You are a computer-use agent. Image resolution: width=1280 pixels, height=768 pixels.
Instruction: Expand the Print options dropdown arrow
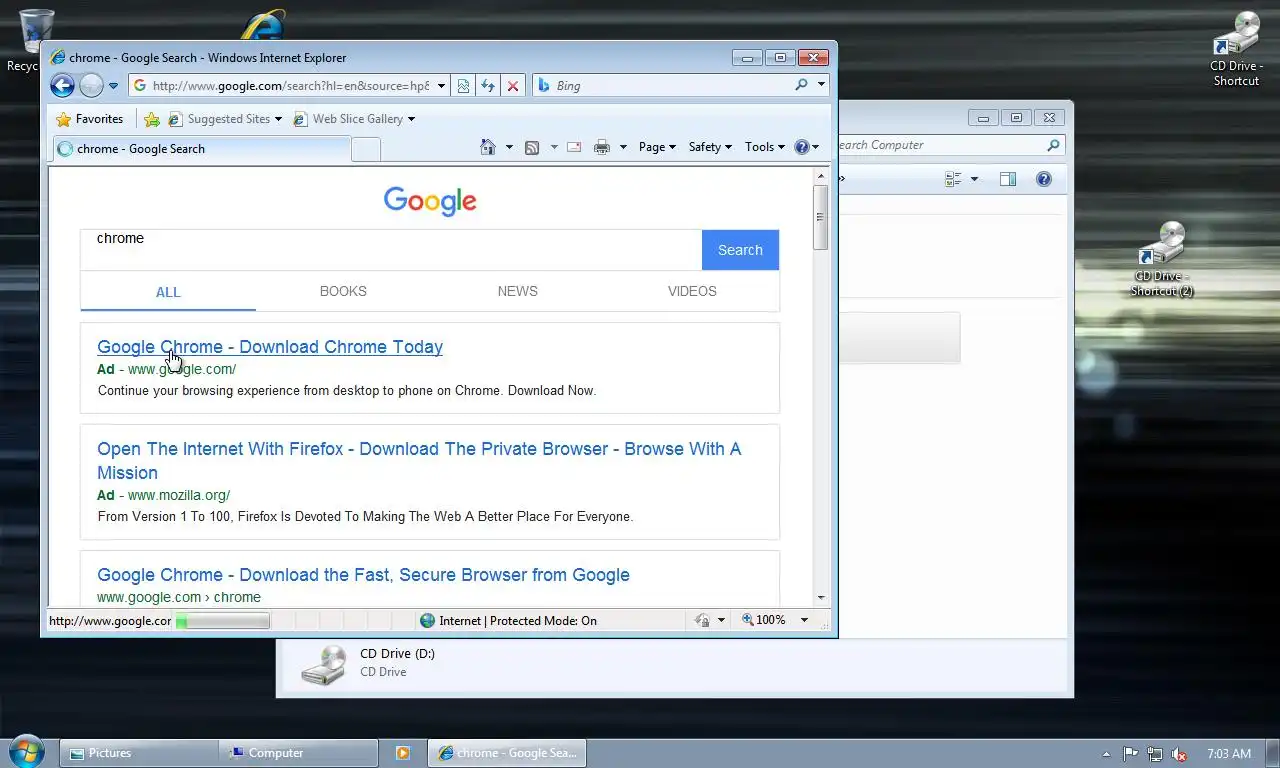[x=623, y=147]
